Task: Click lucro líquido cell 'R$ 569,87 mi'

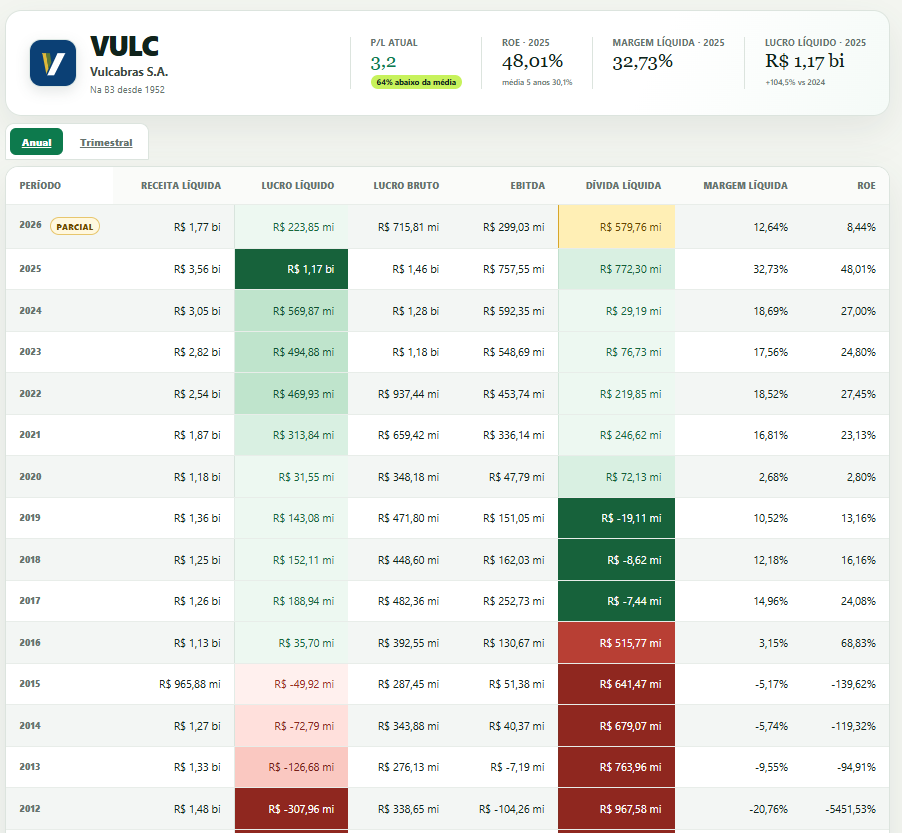Action: click(x=291, y=311)
